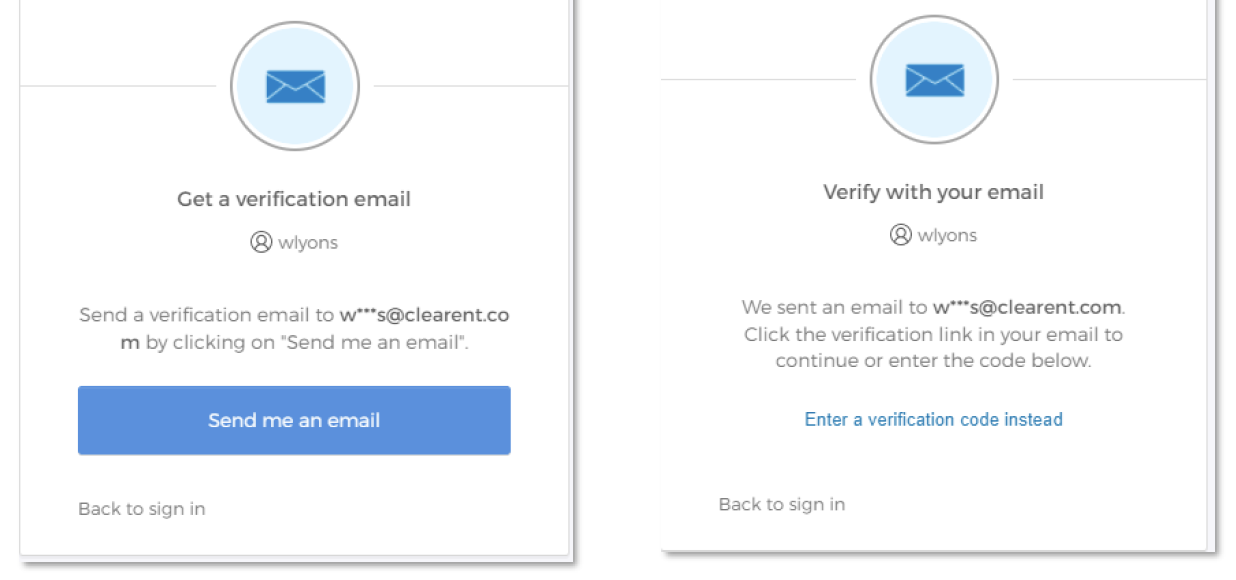Image resolution: width=1236 pixels, height=580 pixels.
Task: Click the user avatar icon beside wlyons on the left
Action: coord(261,242)
